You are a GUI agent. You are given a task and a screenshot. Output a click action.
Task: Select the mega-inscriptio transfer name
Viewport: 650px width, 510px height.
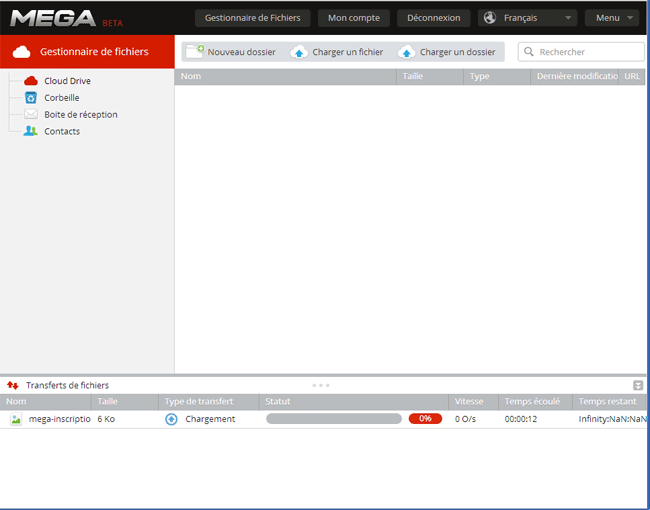(x=59, y=419)
